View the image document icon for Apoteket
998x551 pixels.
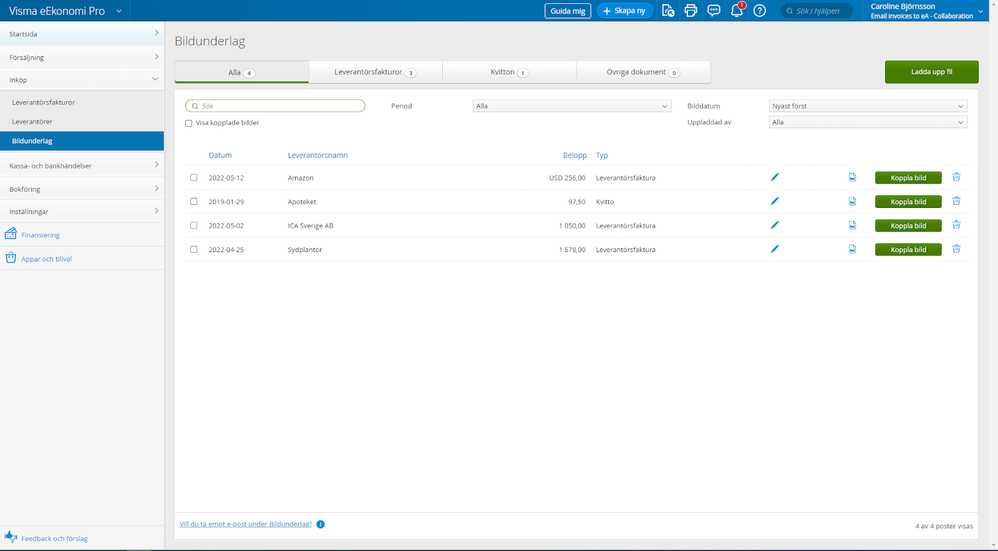tap(852, 201)
